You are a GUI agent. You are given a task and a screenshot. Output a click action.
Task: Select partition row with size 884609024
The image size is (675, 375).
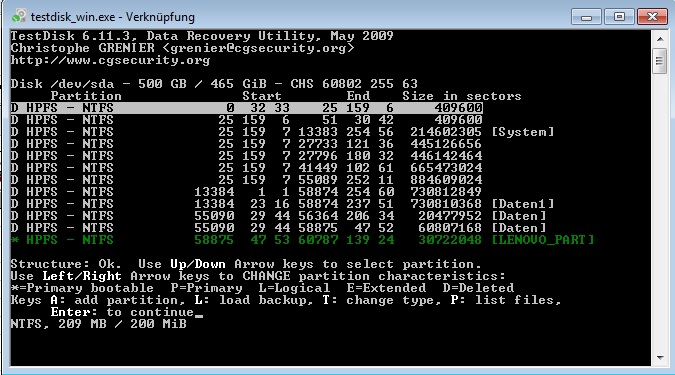(247, 180)
